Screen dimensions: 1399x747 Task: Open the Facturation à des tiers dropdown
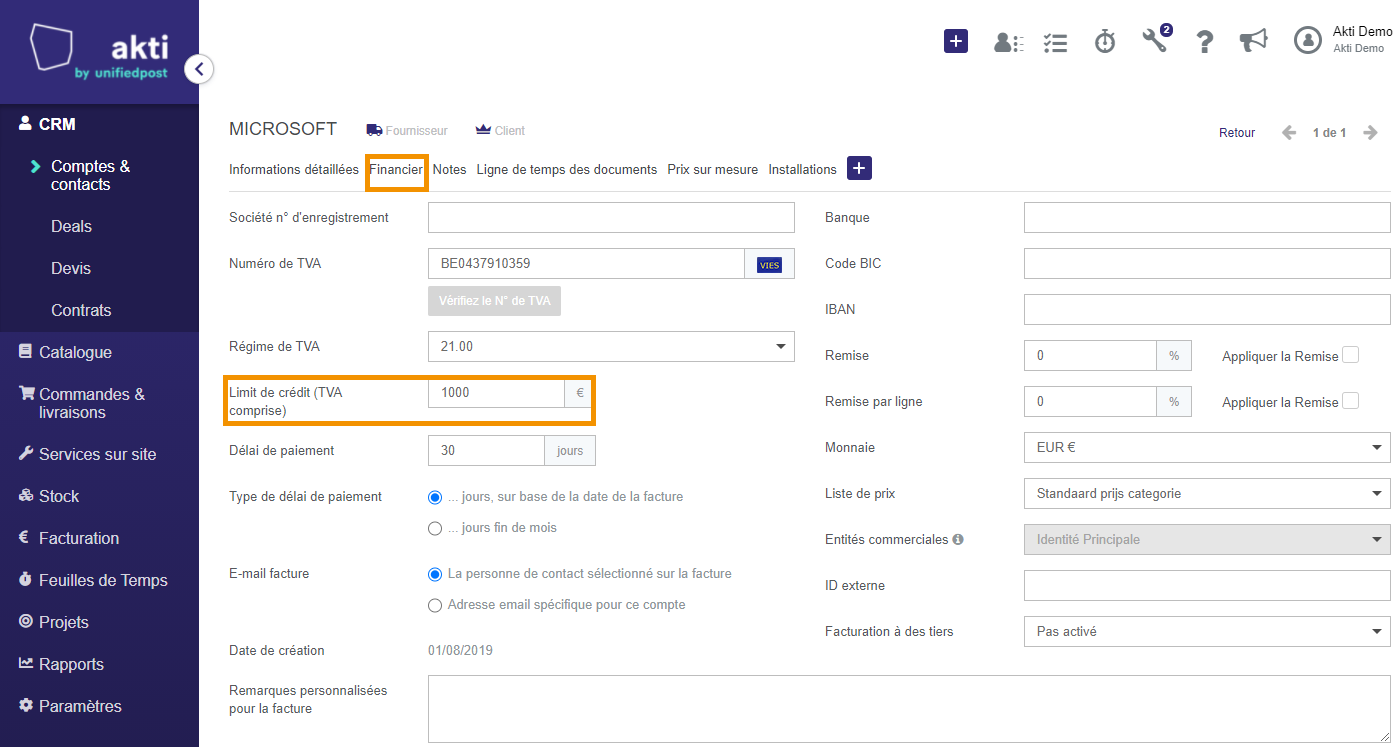click(1207, 631)
